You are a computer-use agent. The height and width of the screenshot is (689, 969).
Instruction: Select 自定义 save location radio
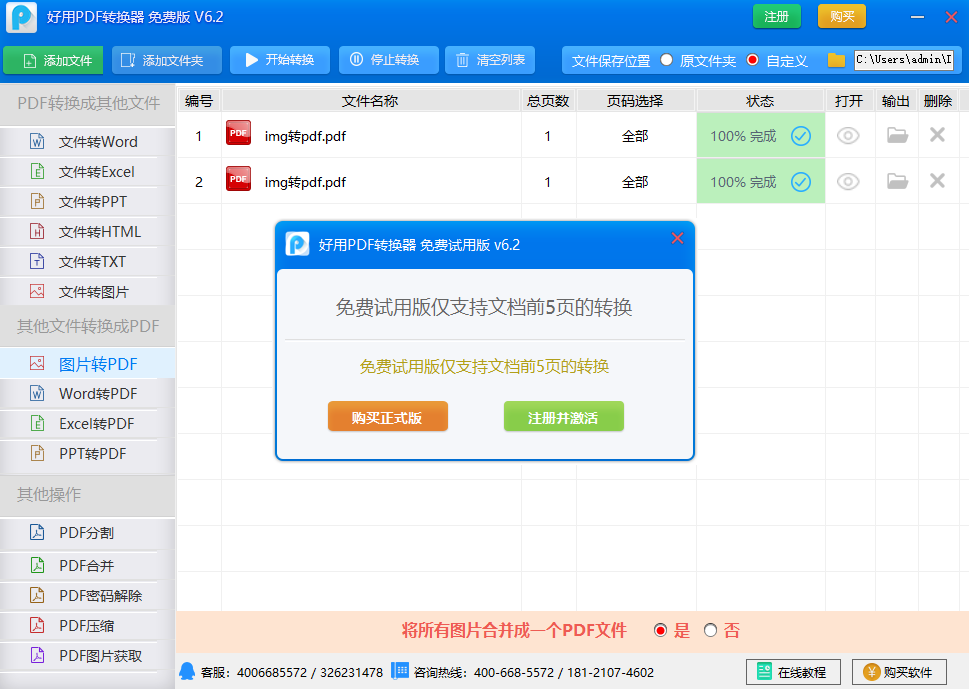coord(752,60)
